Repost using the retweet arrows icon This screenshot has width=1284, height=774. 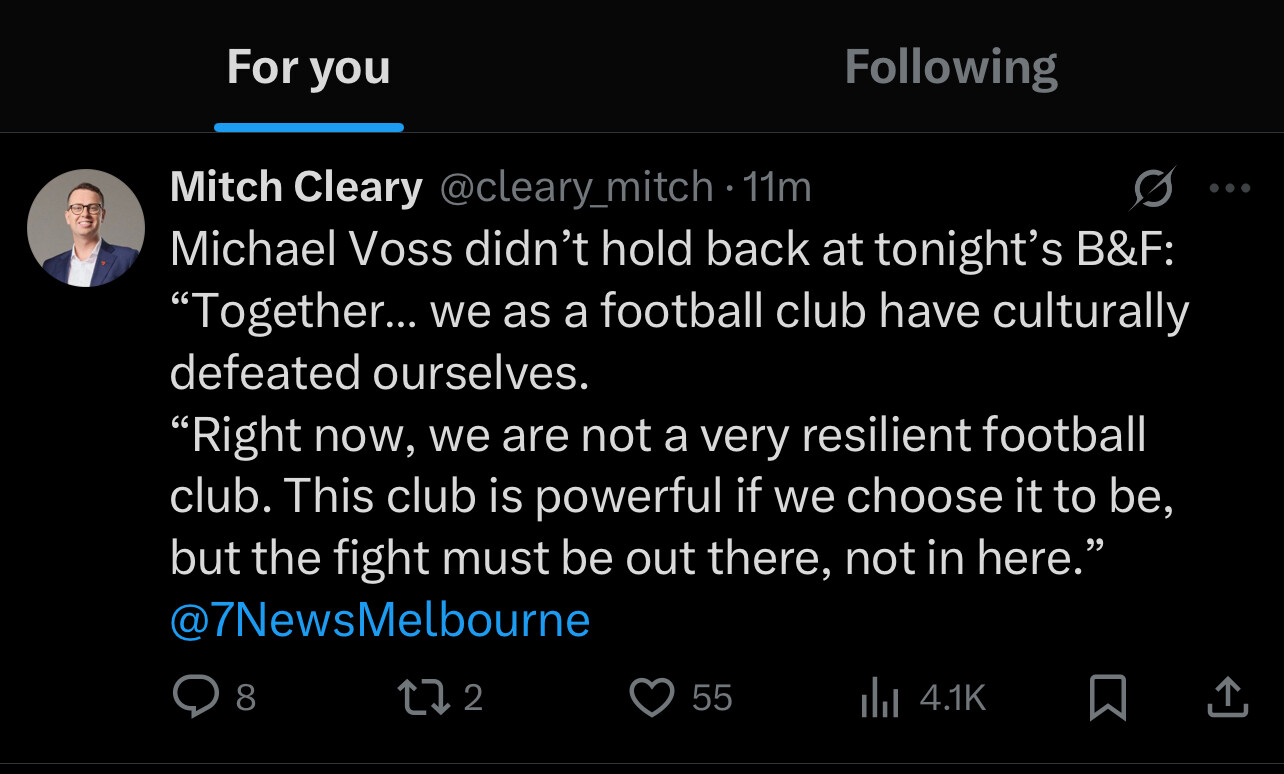point(424,697)
